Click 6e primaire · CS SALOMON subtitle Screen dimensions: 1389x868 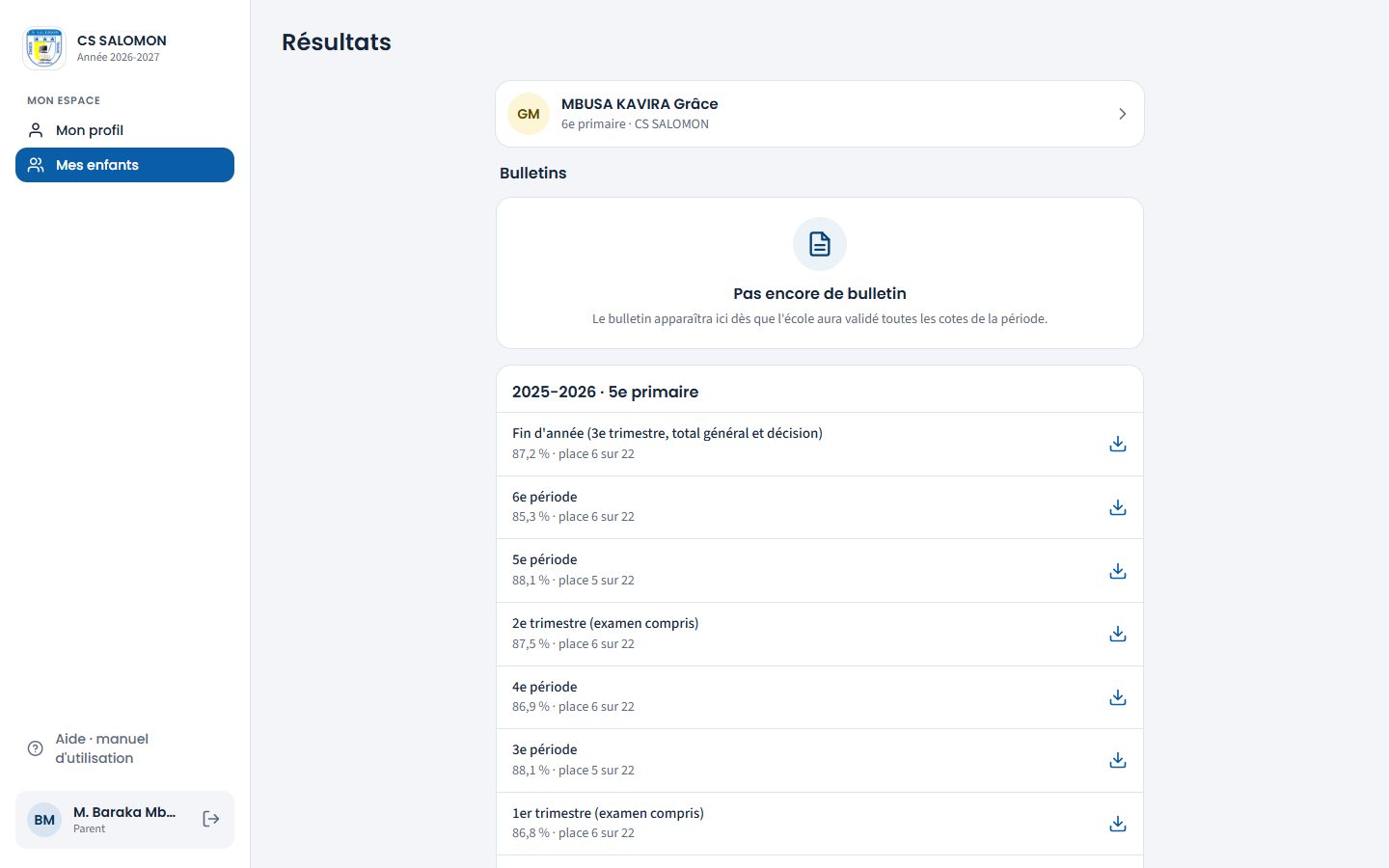(635, 124)
